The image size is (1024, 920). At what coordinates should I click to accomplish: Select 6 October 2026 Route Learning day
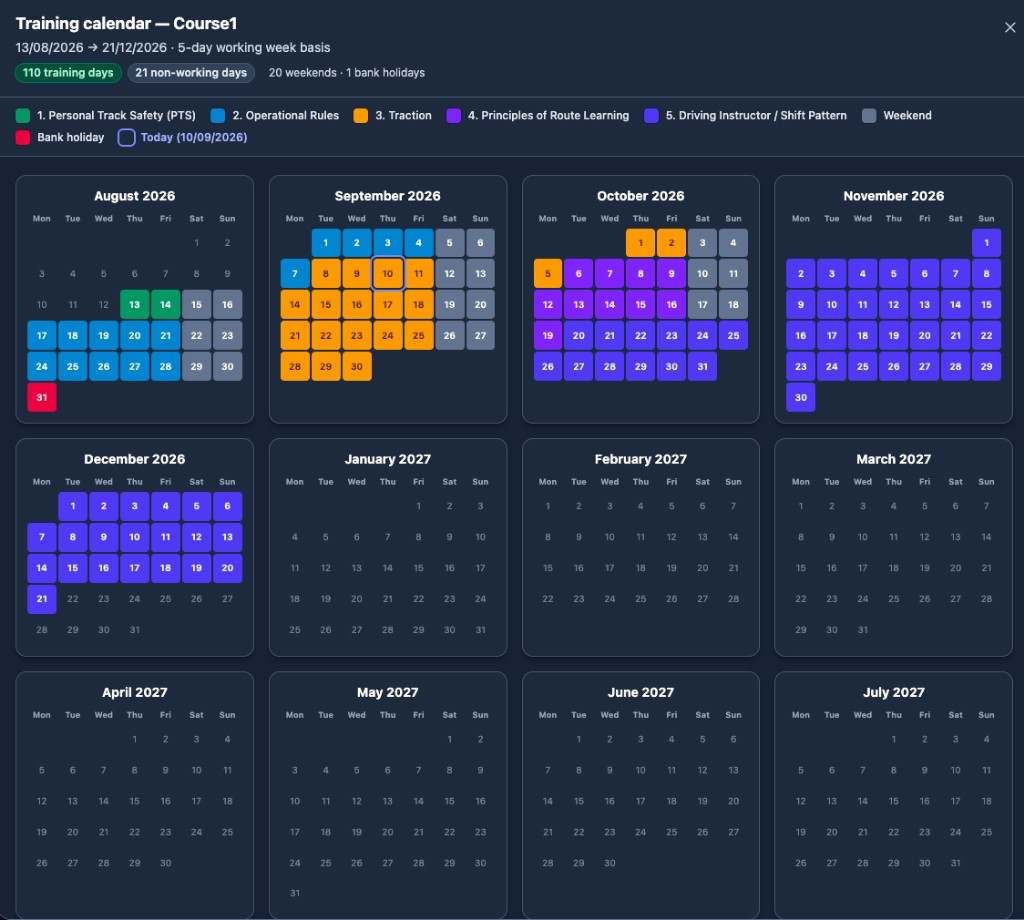[579, 273]
